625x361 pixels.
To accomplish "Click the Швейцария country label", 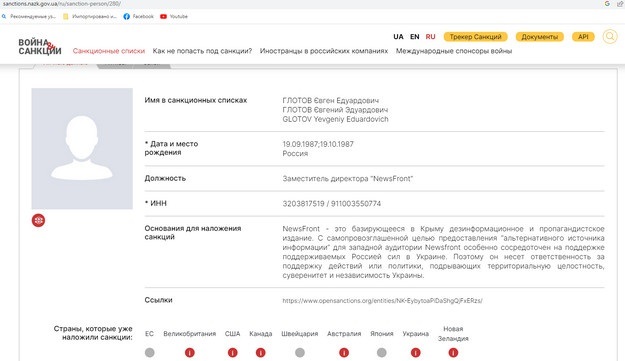I will click(300, 334).
